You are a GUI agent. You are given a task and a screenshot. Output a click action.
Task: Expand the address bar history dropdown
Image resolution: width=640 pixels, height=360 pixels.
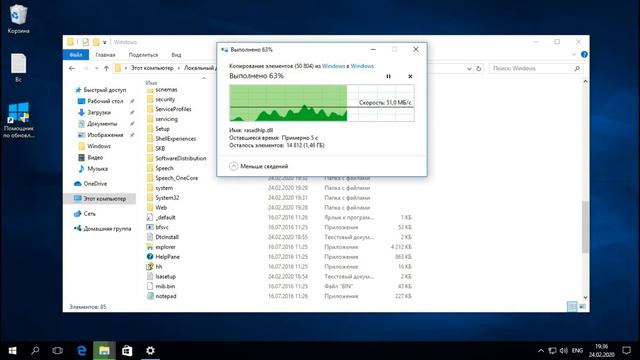click(469, 69)
